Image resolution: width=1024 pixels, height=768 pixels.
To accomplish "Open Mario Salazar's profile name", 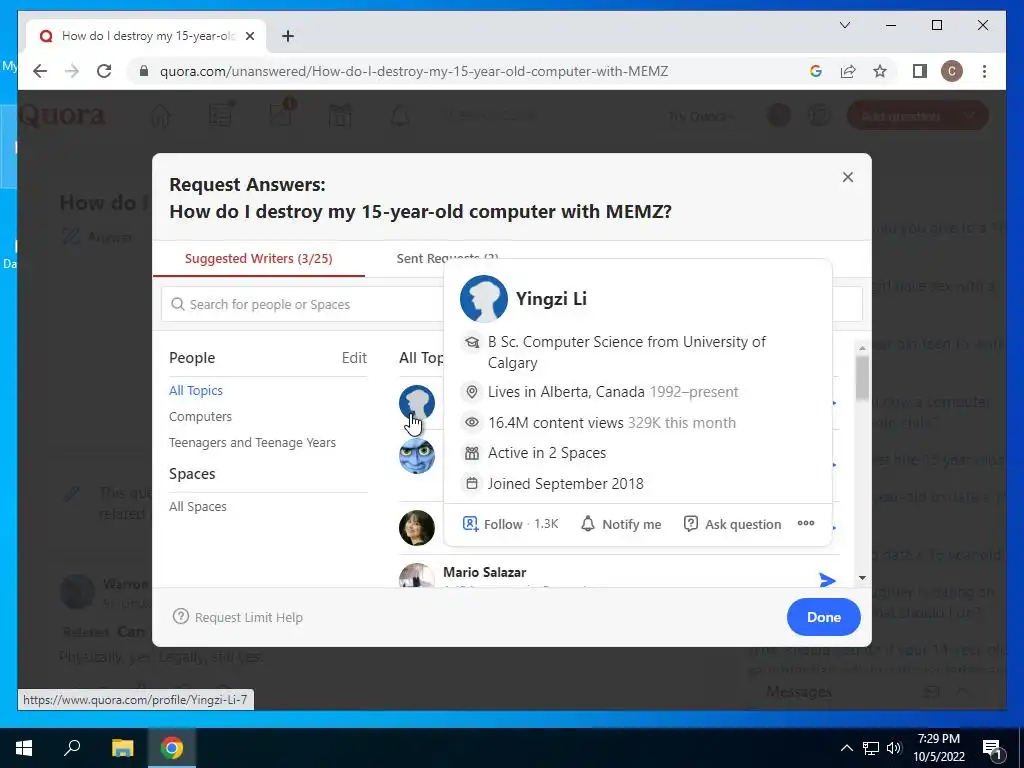I will [x=485, y=572].
